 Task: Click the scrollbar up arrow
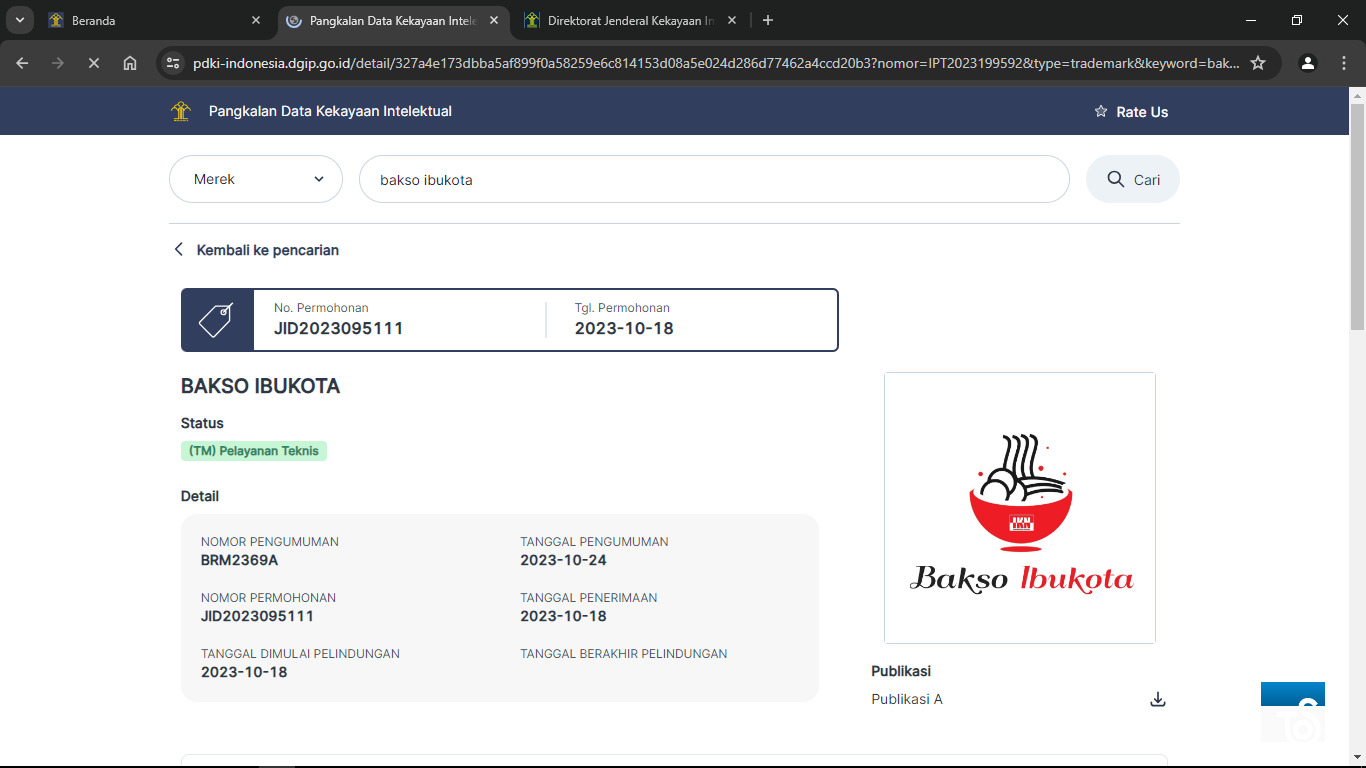[1357, 94]
